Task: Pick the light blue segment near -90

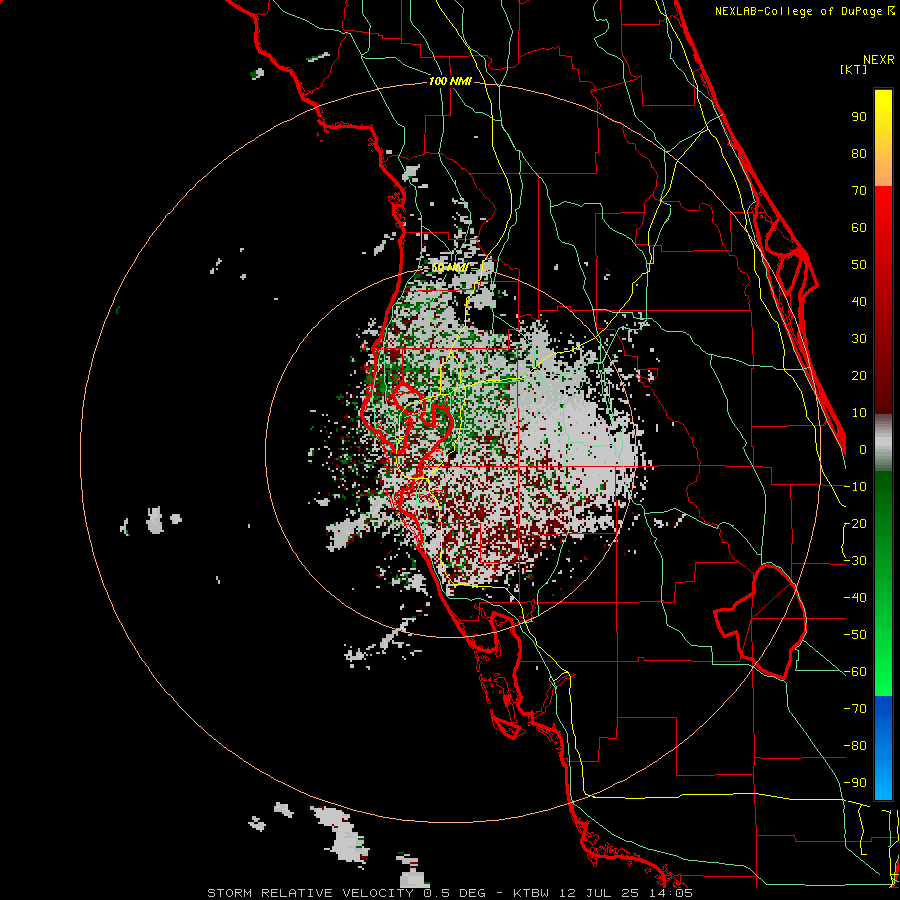Action: 883,781
